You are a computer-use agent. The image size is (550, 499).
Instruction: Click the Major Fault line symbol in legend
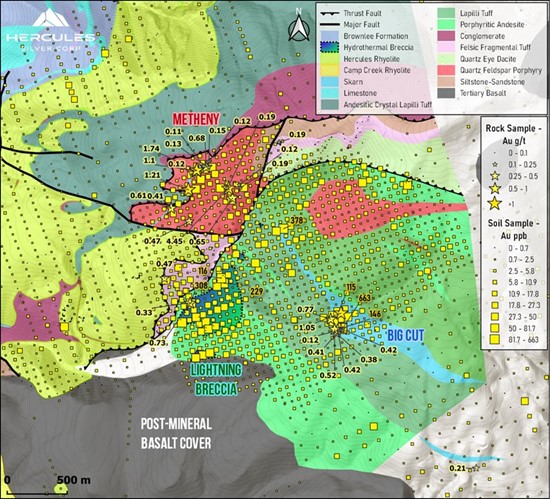click(x=330, y=25)
